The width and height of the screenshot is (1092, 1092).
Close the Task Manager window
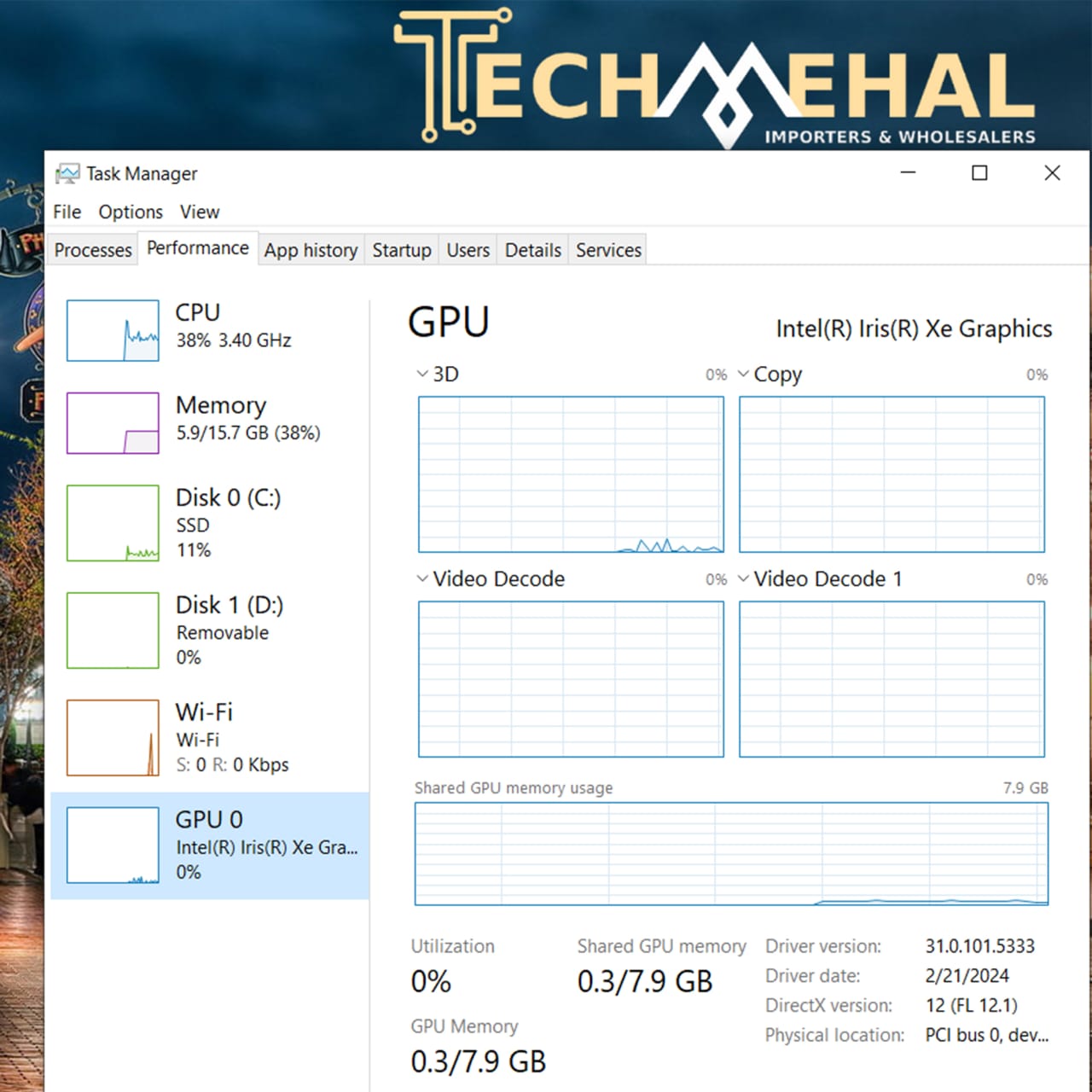click(1053, 172)
